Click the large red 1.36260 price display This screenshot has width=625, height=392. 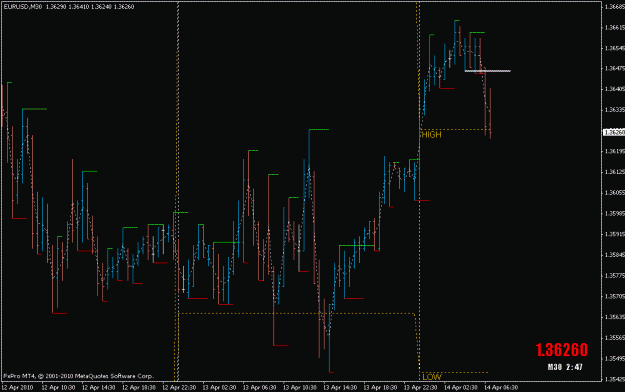tap(562, 350)
